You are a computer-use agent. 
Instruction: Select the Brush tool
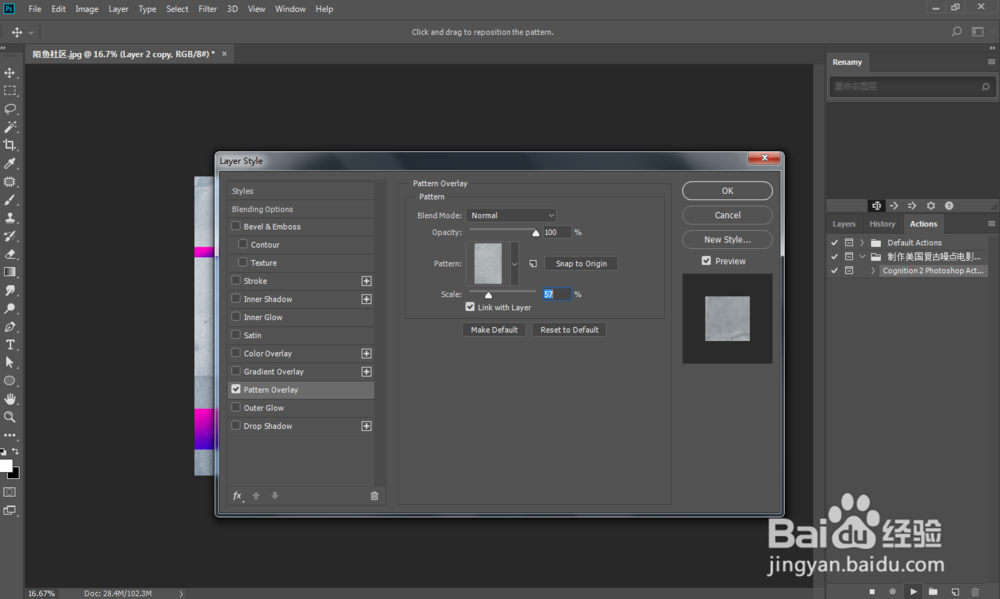10,200
